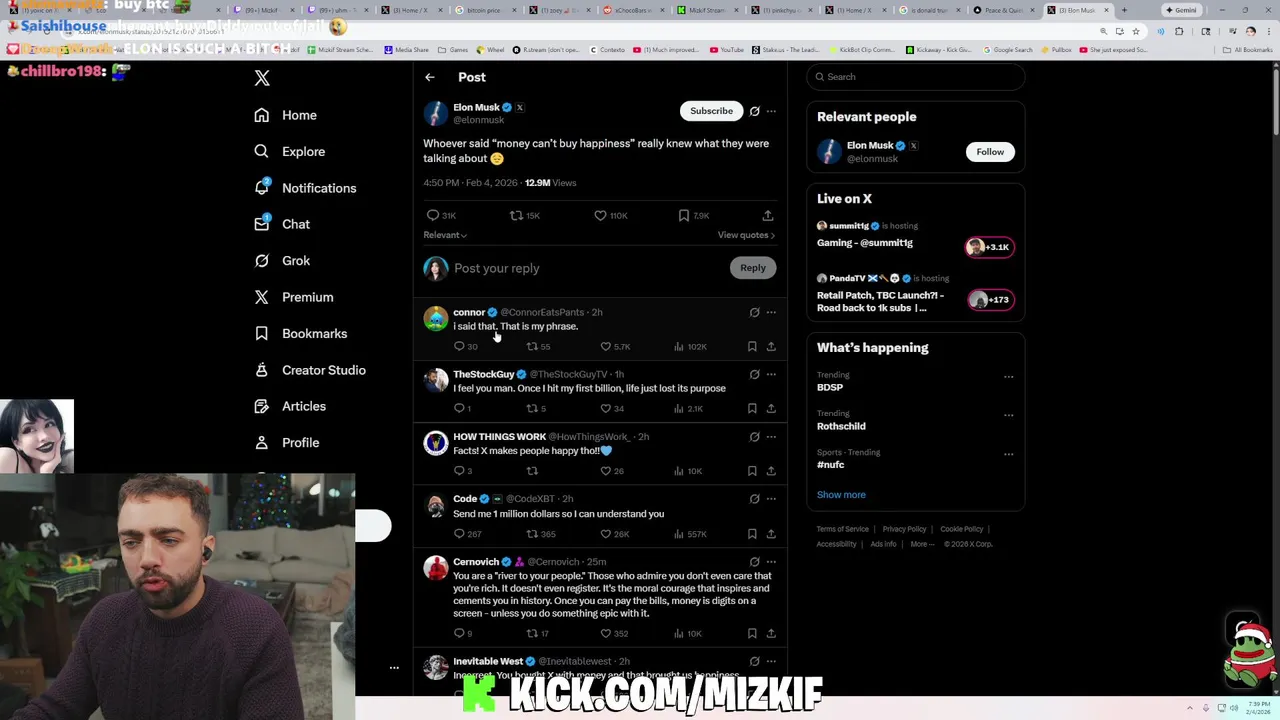Viewport: 1280px width, 720px height.
Task: Open Grok action on HOW THINGS WORK reply
Action: [x=755, y=436]
